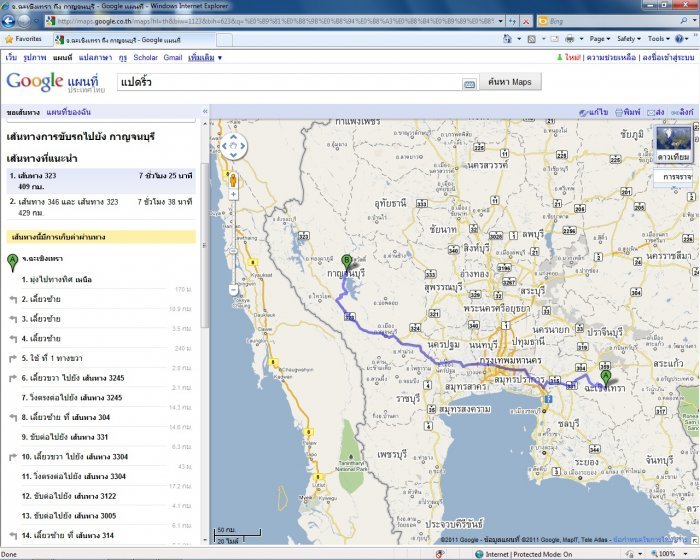
Task: Open the รูปภาพ (Images) link
Action: (x=35, y=58)
